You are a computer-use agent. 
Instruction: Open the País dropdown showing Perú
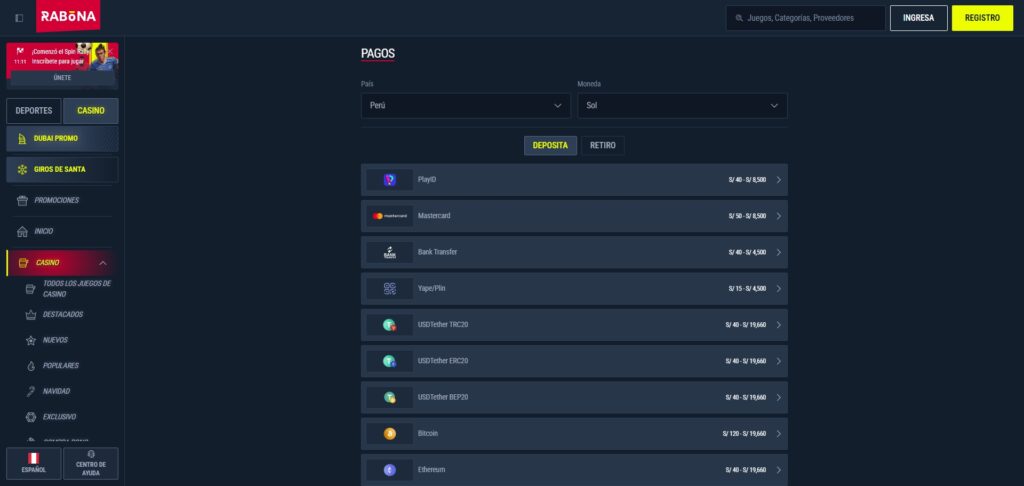(466, 106)
